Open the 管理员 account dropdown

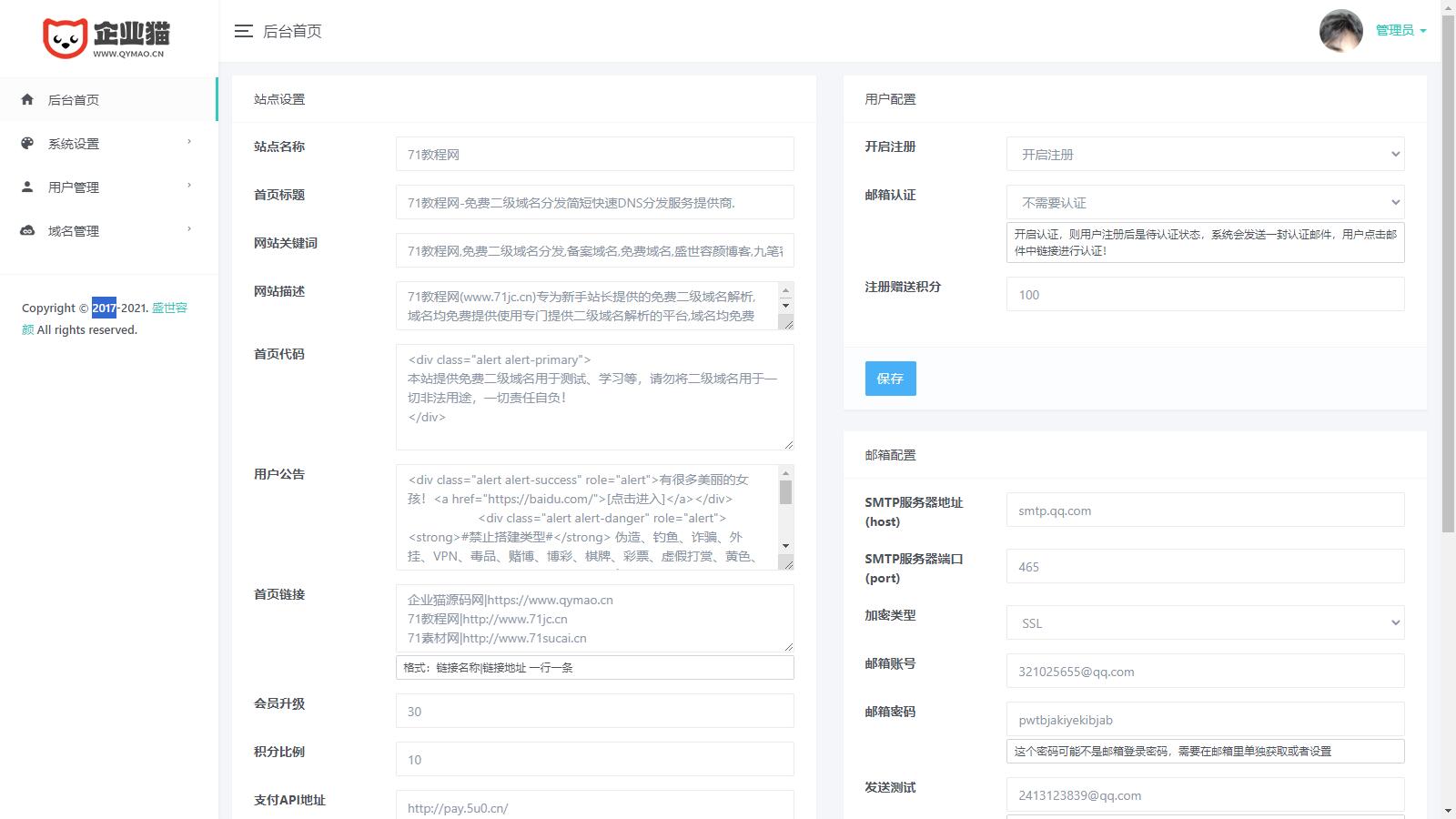point(1400,31)
